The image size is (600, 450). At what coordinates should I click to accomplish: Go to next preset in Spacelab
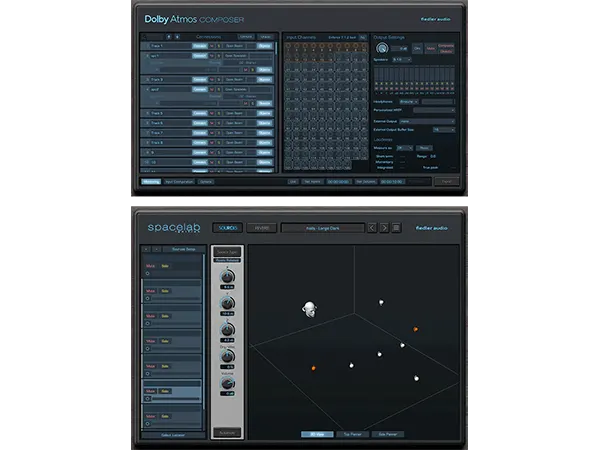384,228
